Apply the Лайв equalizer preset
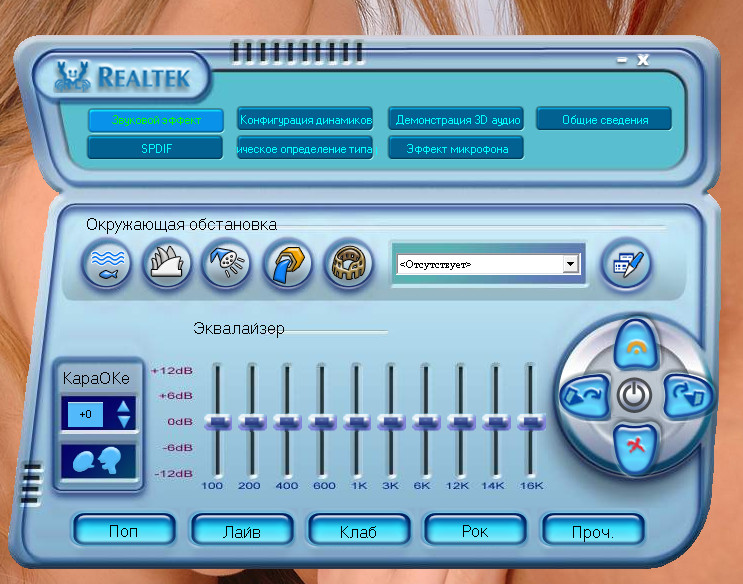This screenshot has width=743, height=584. pos(242,530)
